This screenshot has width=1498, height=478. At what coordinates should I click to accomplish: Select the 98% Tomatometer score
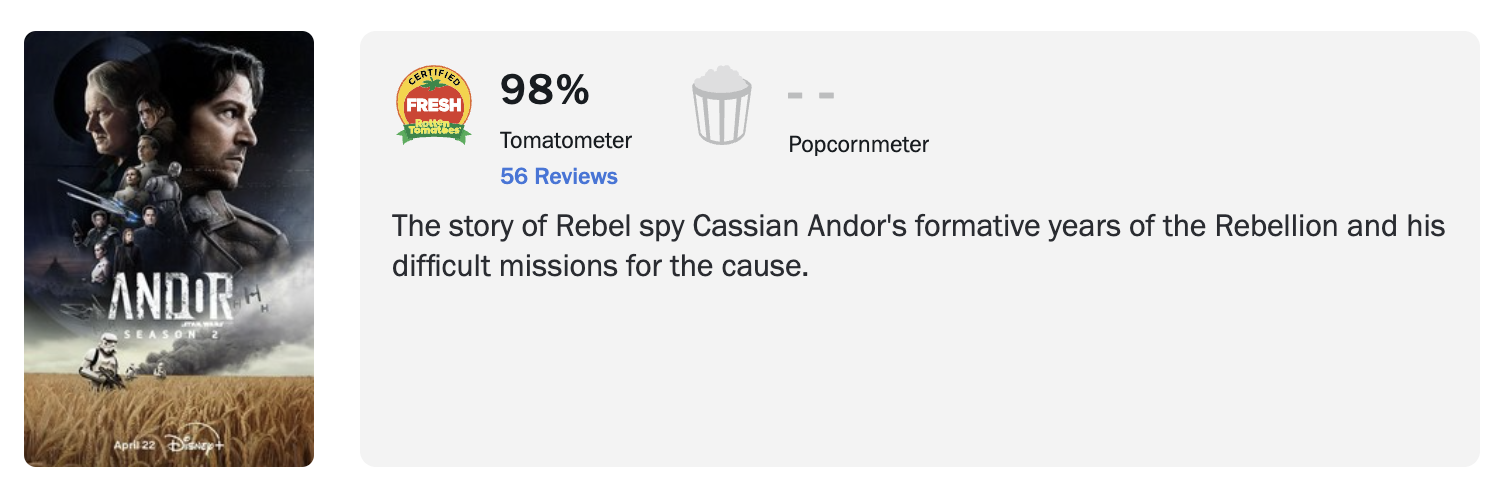(545, 91)
